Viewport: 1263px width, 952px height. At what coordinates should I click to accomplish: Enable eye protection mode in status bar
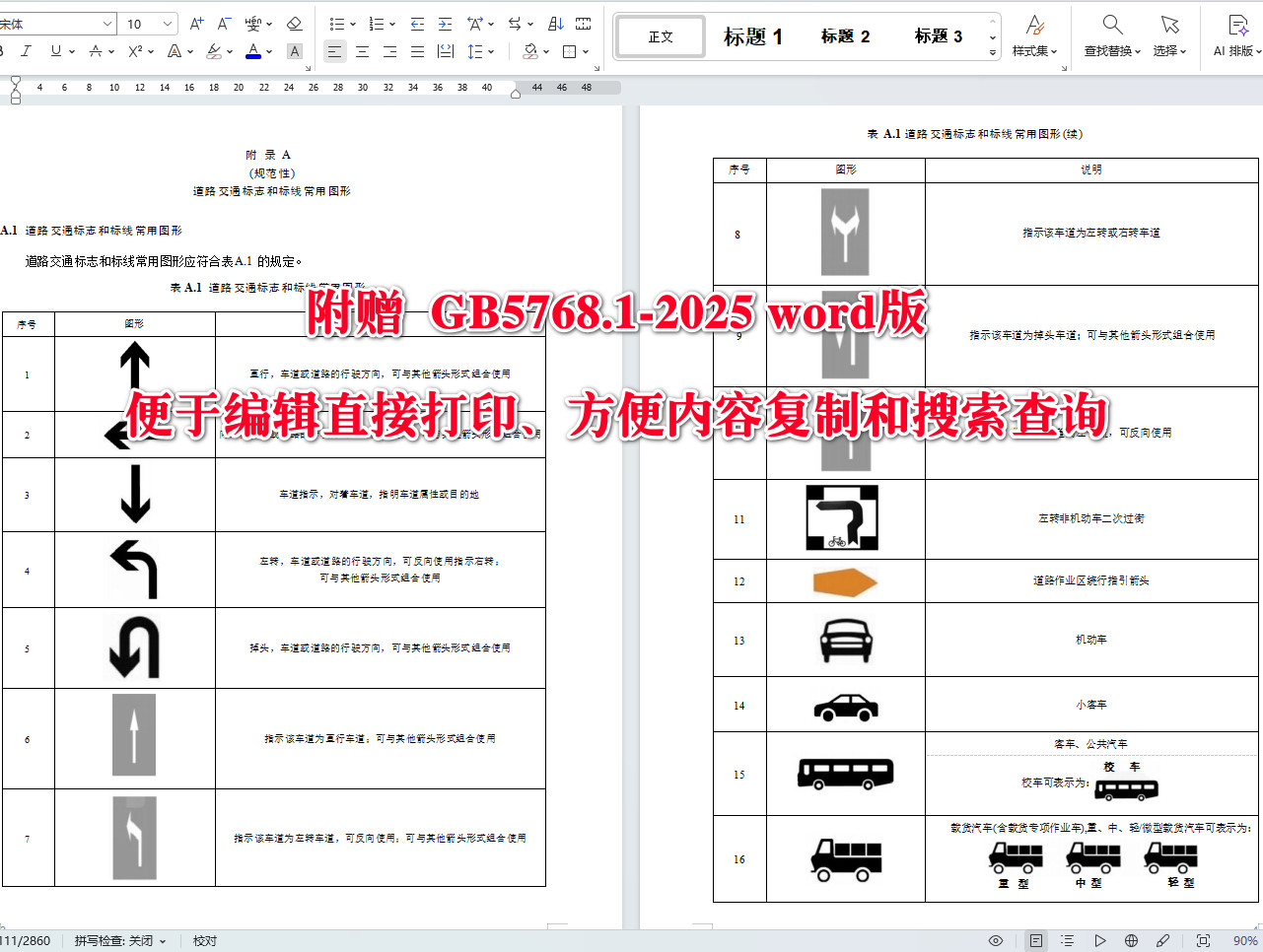coord(996,940)
